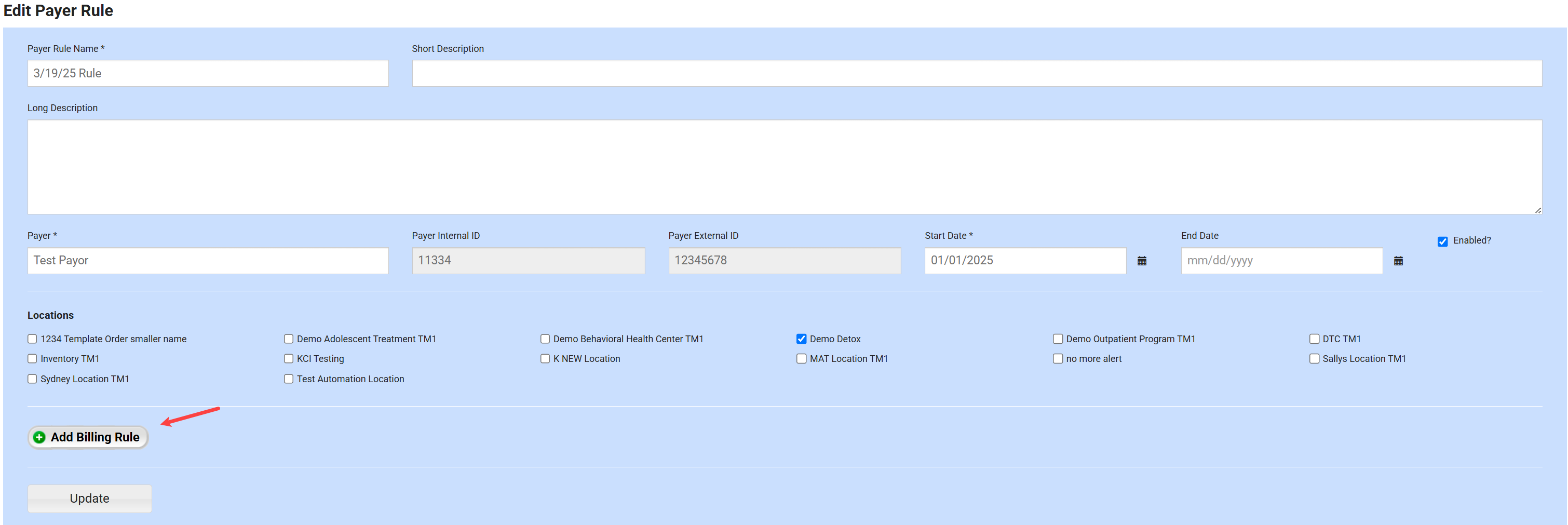Check the MAT Location TM1 box
This screenshot has width=1568, height=525.
[x=802, y=359]
